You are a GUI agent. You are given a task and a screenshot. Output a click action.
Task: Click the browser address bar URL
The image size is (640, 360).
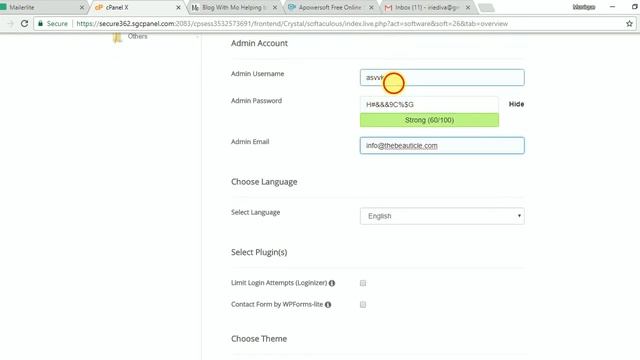click(x=292, y=24)
